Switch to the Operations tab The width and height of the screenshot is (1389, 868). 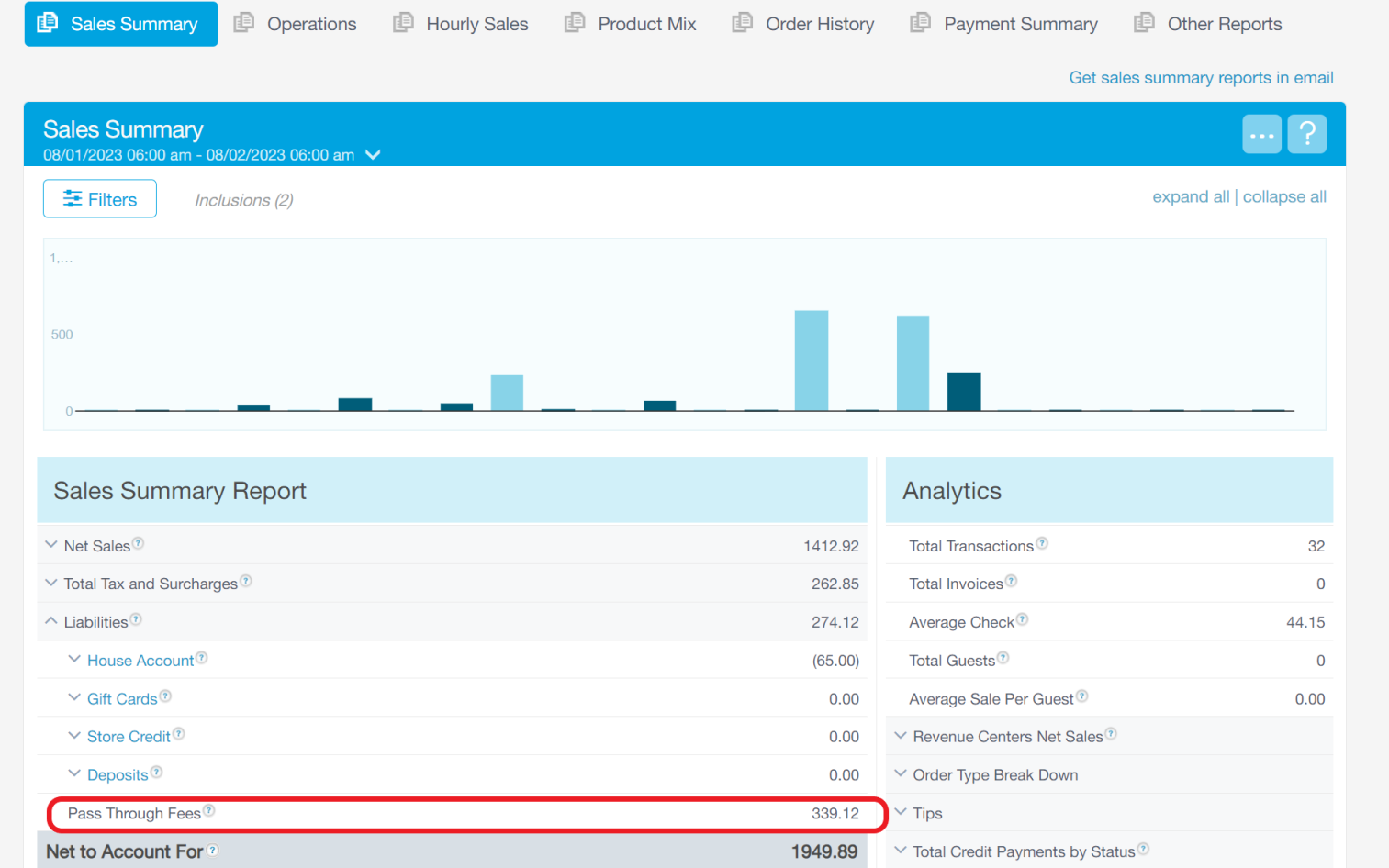point(295,24)
